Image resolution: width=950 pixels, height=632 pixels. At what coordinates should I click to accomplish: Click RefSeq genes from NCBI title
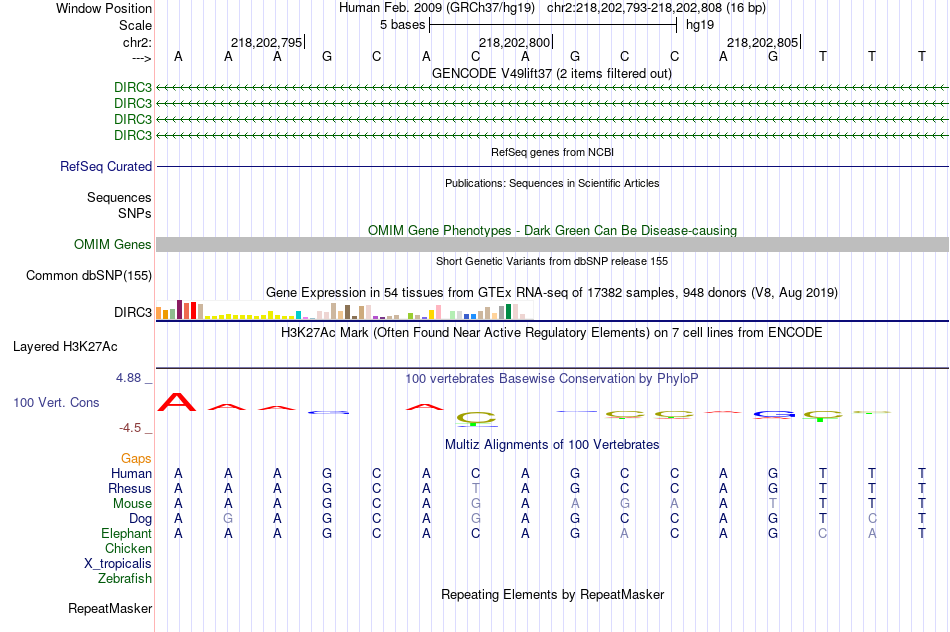(552, 152)
